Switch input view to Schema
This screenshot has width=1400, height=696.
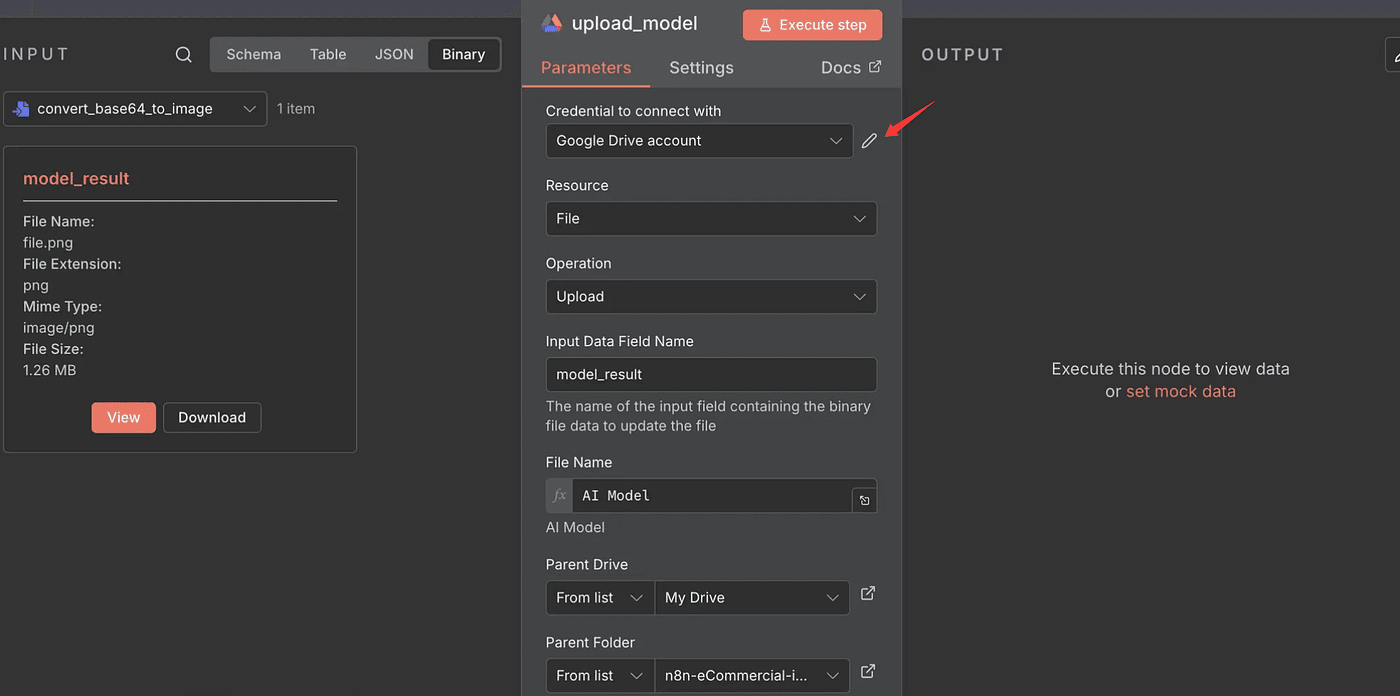click(x=253, y=55)
